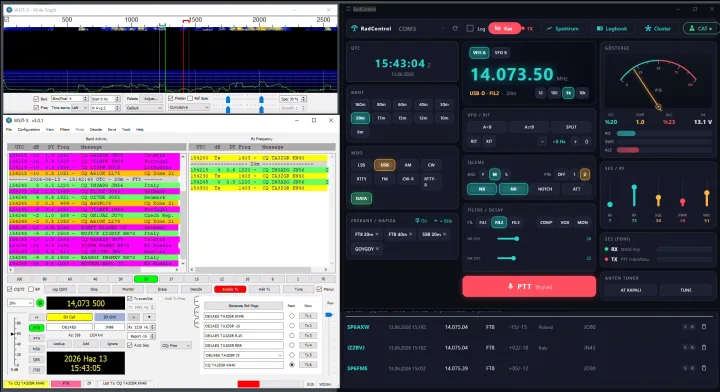Click the RadControl antenna logo icon
720x392 pixels.
point(354,28)
